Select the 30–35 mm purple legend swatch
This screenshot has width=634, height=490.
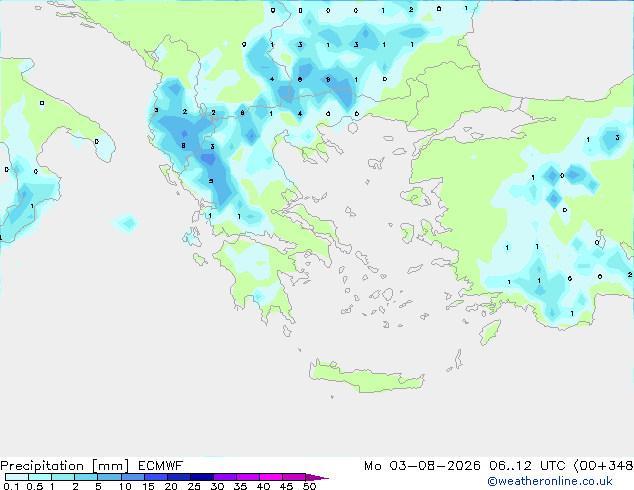click(x=224, y=477)
